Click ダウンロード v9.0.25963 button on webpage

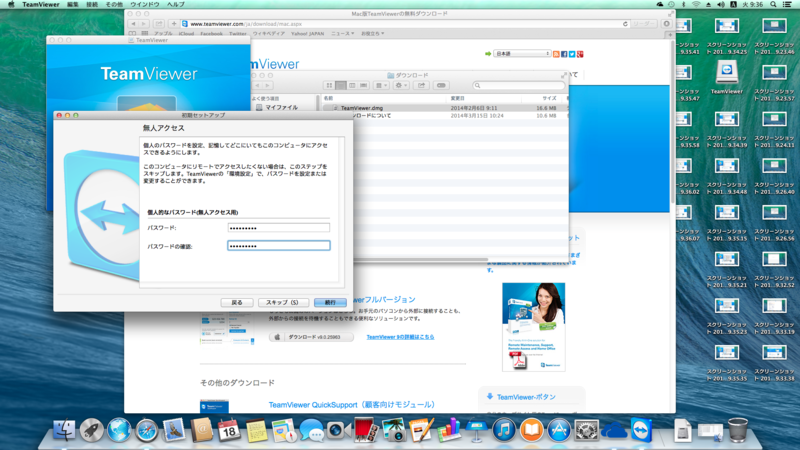coord(311,337)
